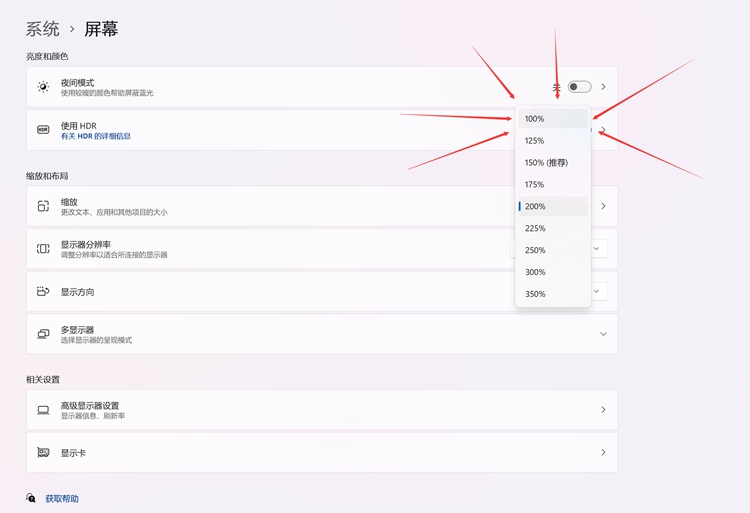The width and height of the screenshot is (750, 513).
Task: Toggle the night mode (夜间模式) switch
Action: point(579,87)
